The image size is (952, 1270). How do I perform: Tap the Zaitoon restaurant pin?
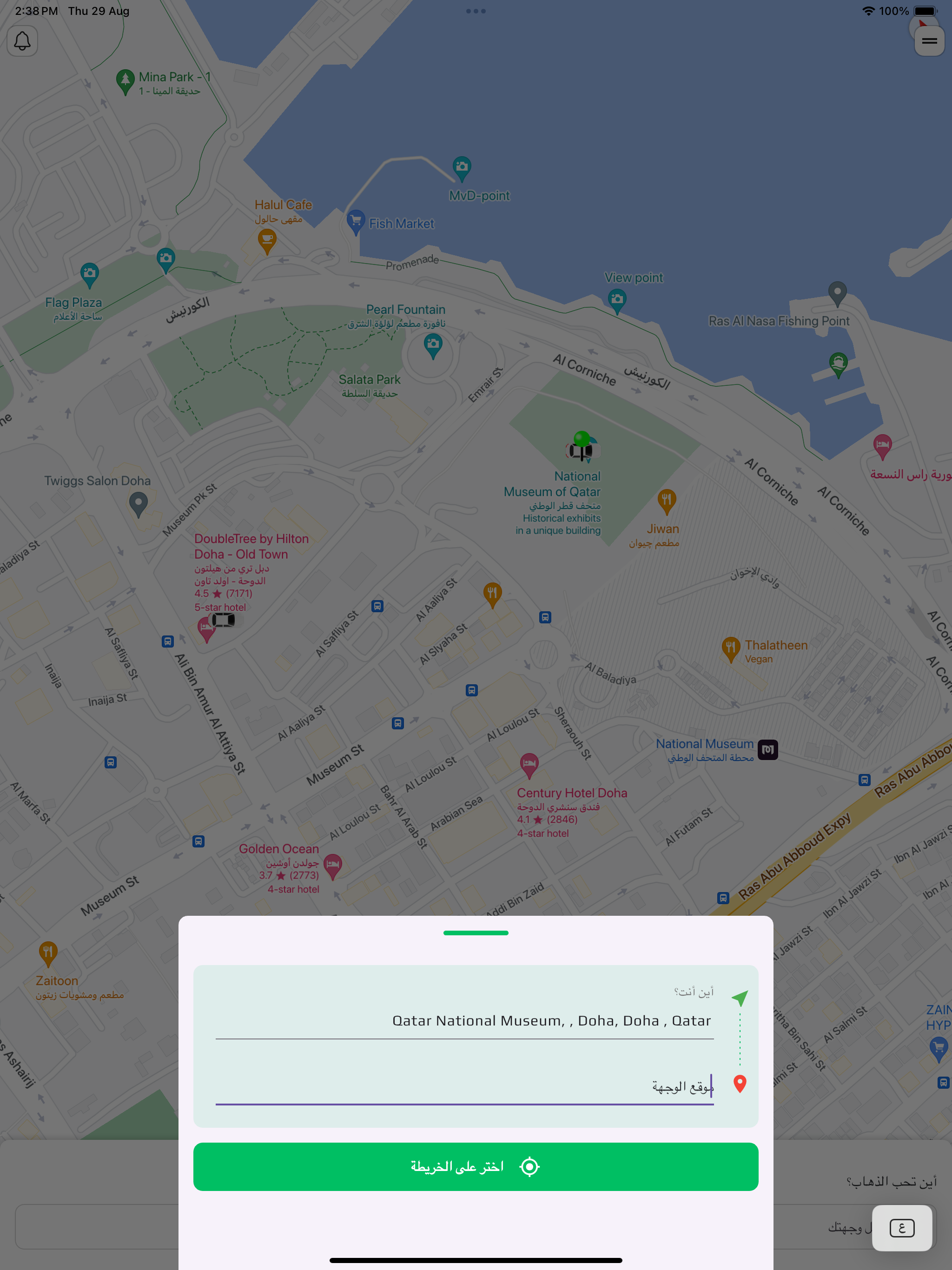click(x=48, y=955)
